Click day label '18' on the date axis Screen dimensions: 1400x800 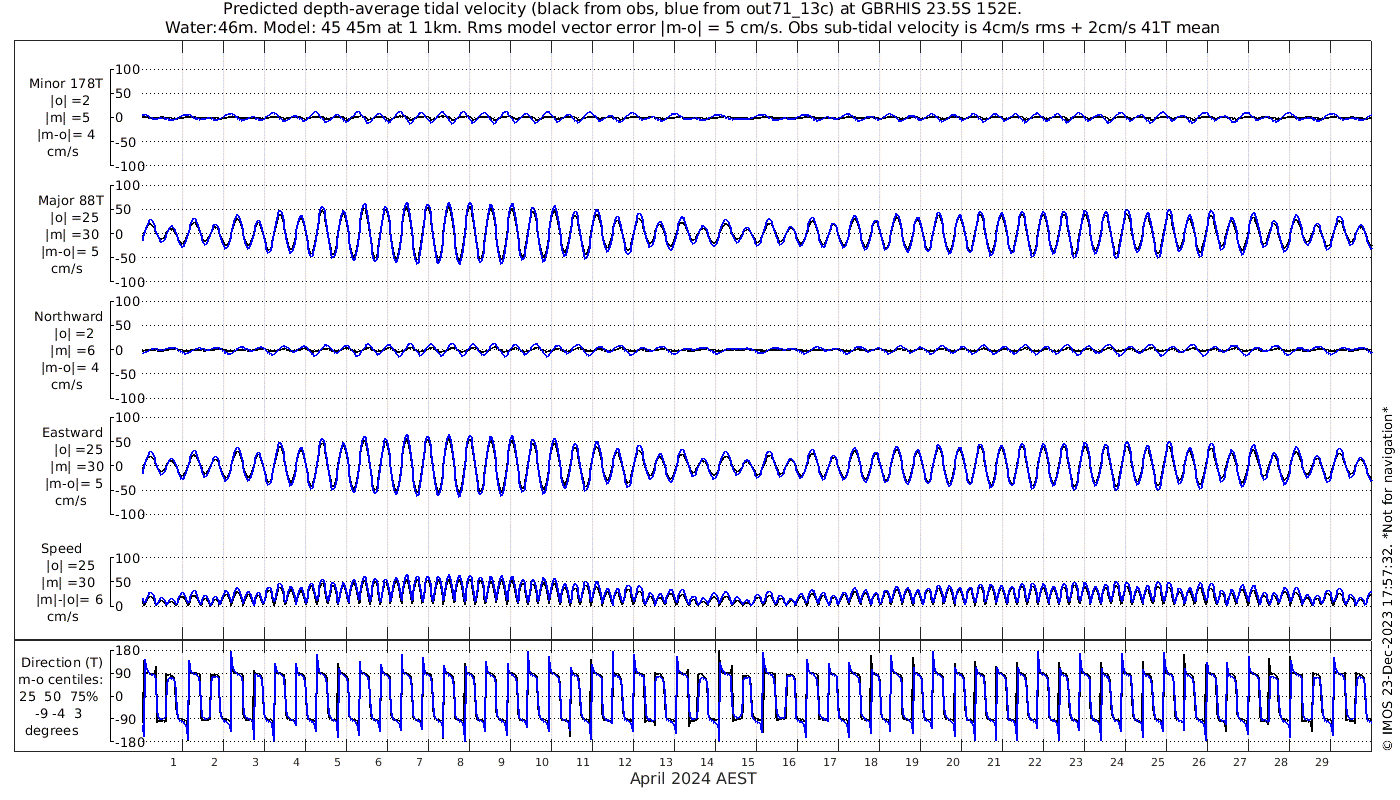click(870, 762)
